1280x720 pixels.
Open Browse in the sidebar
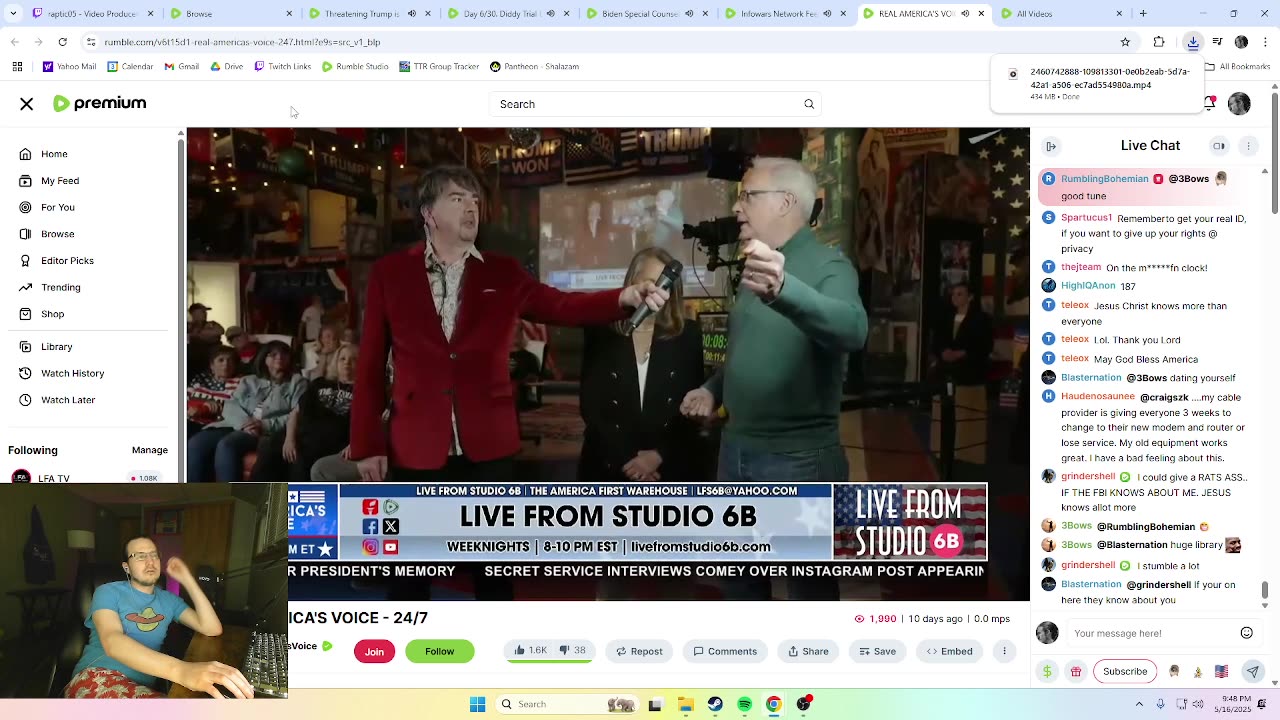click(x=58, y=234)
